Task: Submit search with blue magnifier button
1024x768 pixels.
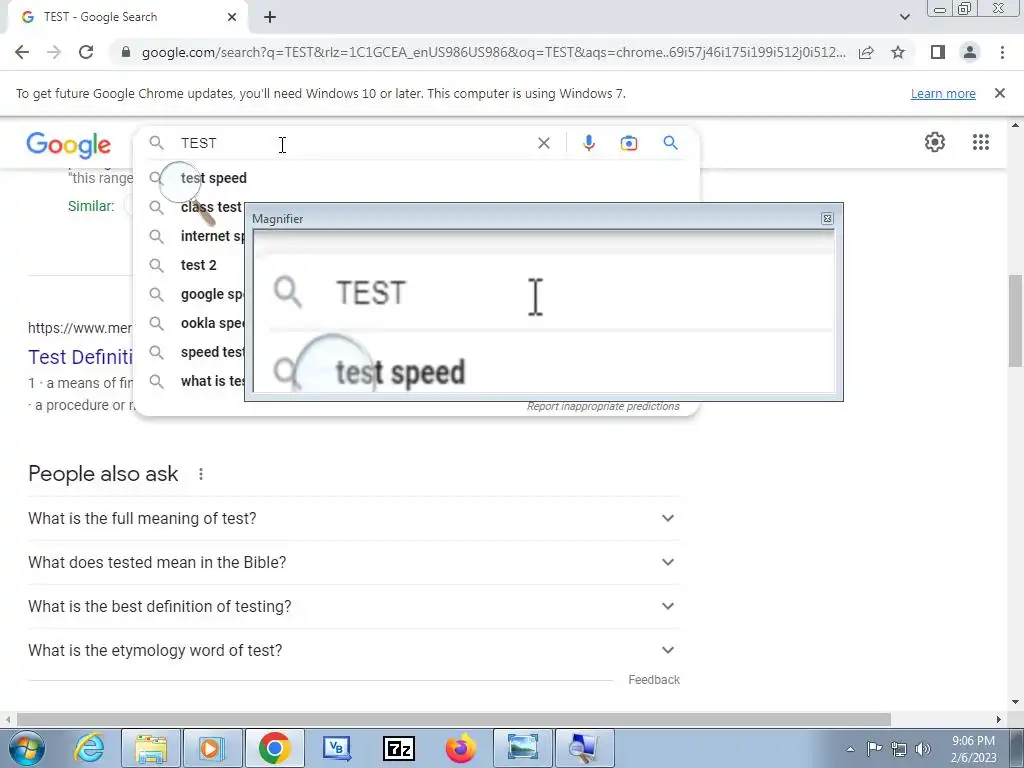Action: [670, 142]
